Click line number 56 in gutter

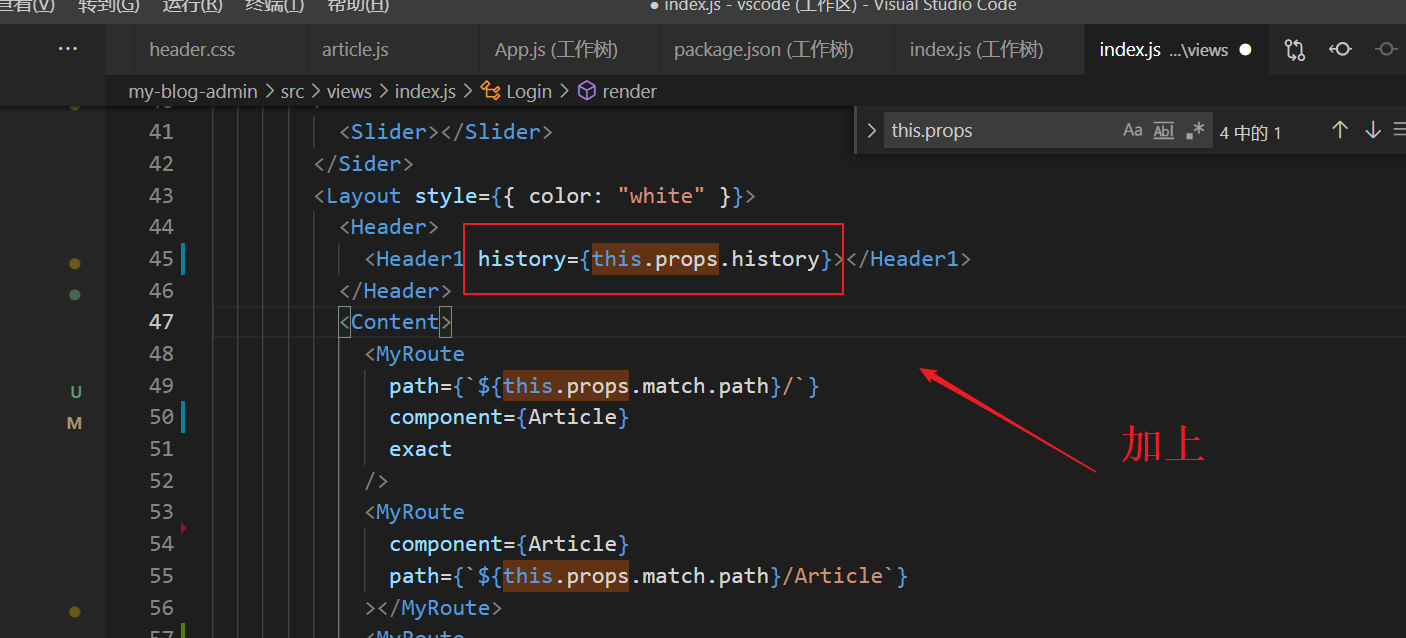pyautogui.click(x=160, y=607)
